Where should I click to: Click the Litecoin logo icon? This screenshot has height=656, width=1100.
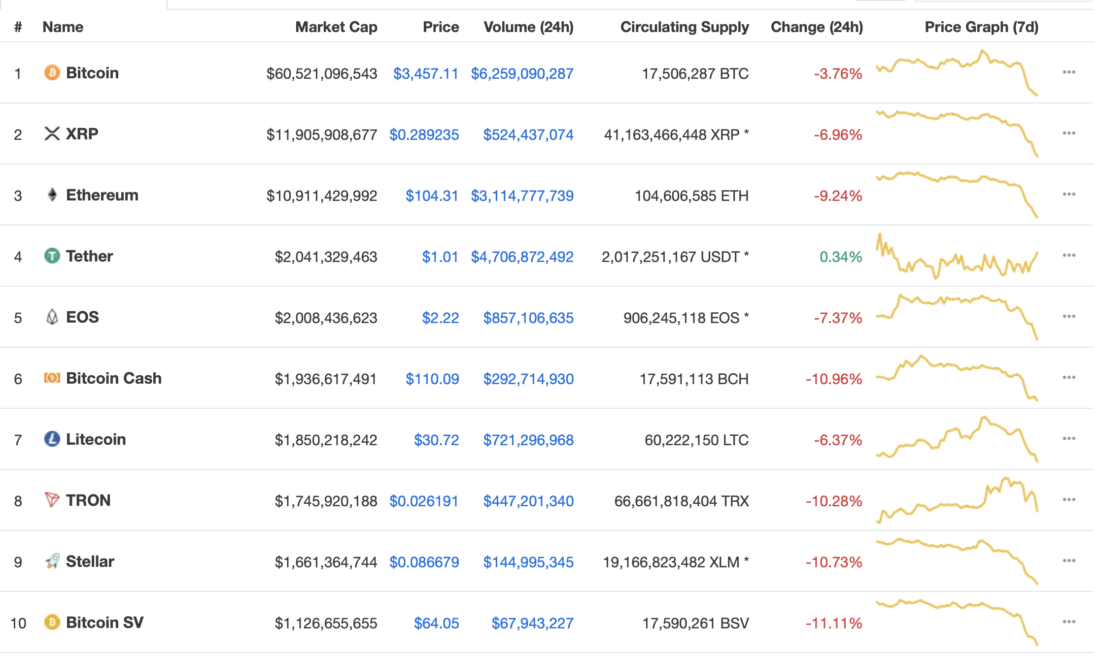coord(52,439)
